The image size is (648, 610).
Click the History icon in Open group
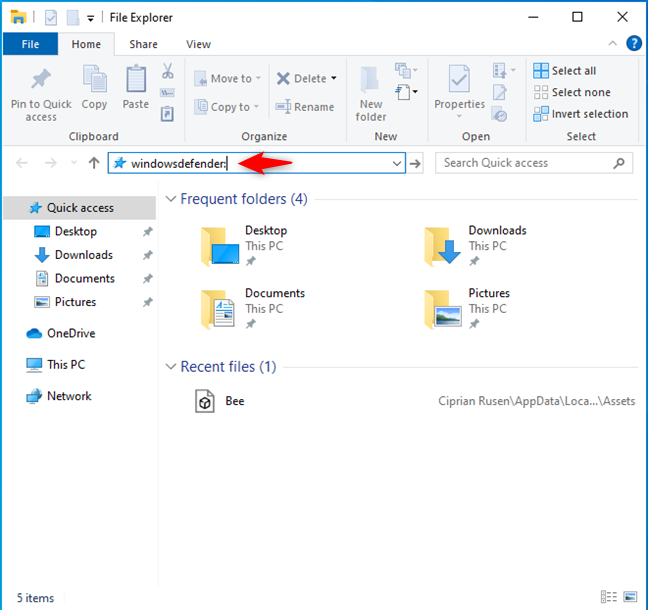click(500, 114)
